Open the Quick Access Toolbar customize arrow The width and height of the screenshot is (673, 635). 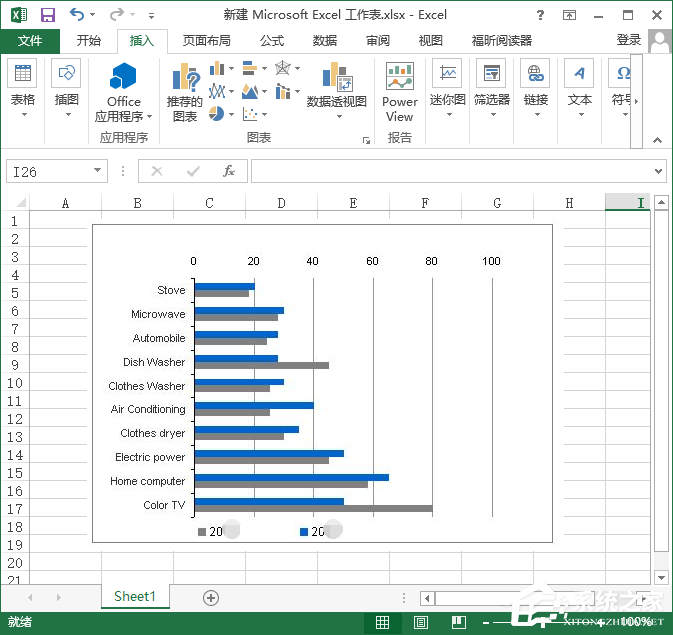pos(151,16)
